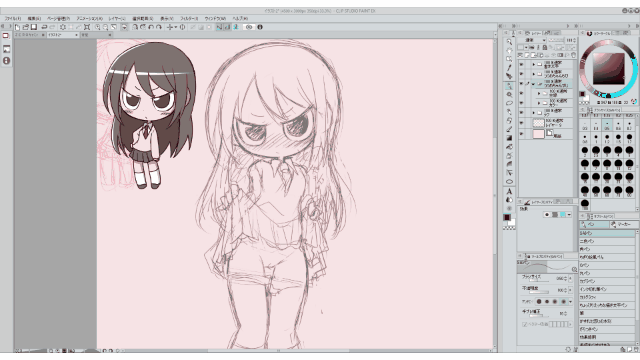Hide the レイヤー 9 layer via eye icon
Viewport: 640px width, 360px height.
[x=521, y=123]
